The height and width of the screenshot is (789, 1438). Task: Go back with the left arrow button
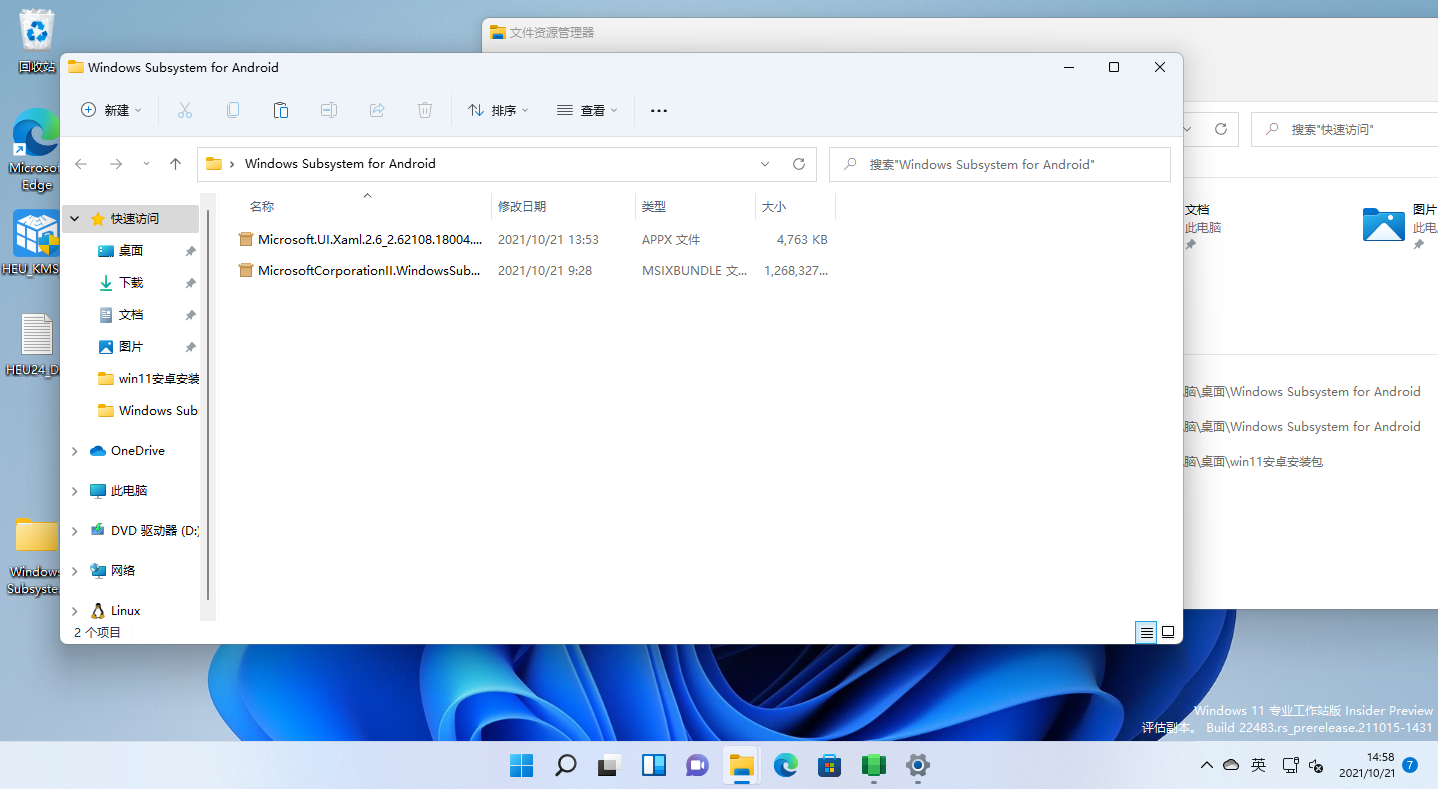click(81, 164)
